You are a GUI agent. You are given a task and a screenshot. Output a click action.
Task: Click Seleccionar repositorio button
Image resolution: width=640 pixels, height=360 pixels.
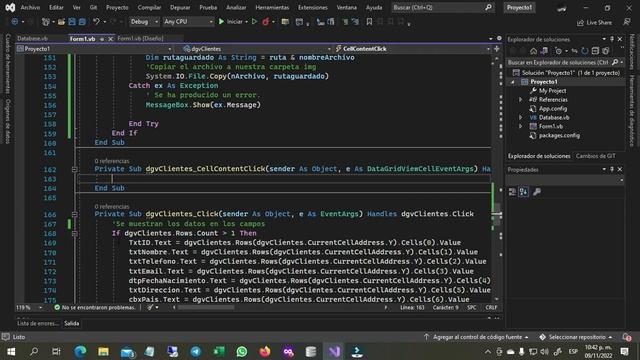576,337
